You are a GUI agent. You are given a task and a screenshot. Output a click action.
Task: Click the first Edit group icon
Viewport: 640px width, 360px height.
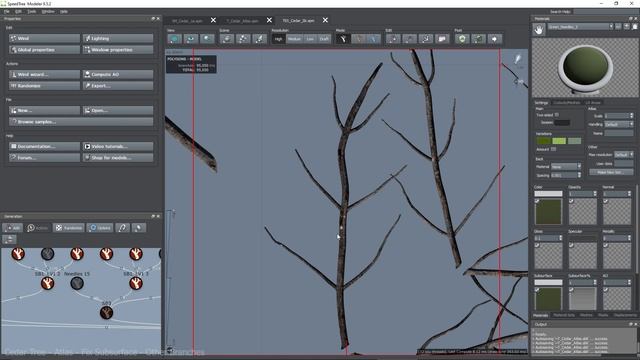393,39
